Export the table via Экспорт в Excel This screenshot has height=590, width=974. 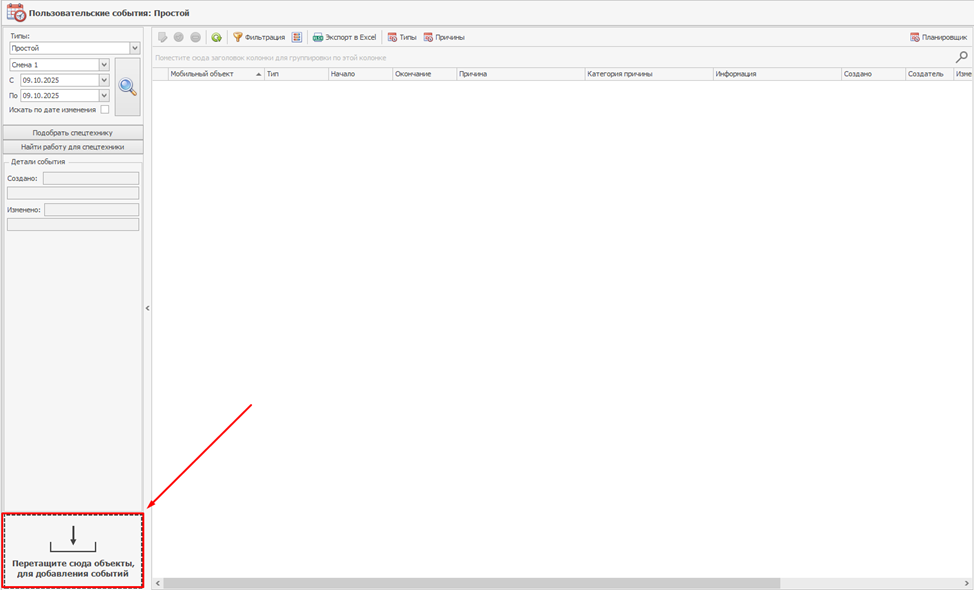[344, 37]
